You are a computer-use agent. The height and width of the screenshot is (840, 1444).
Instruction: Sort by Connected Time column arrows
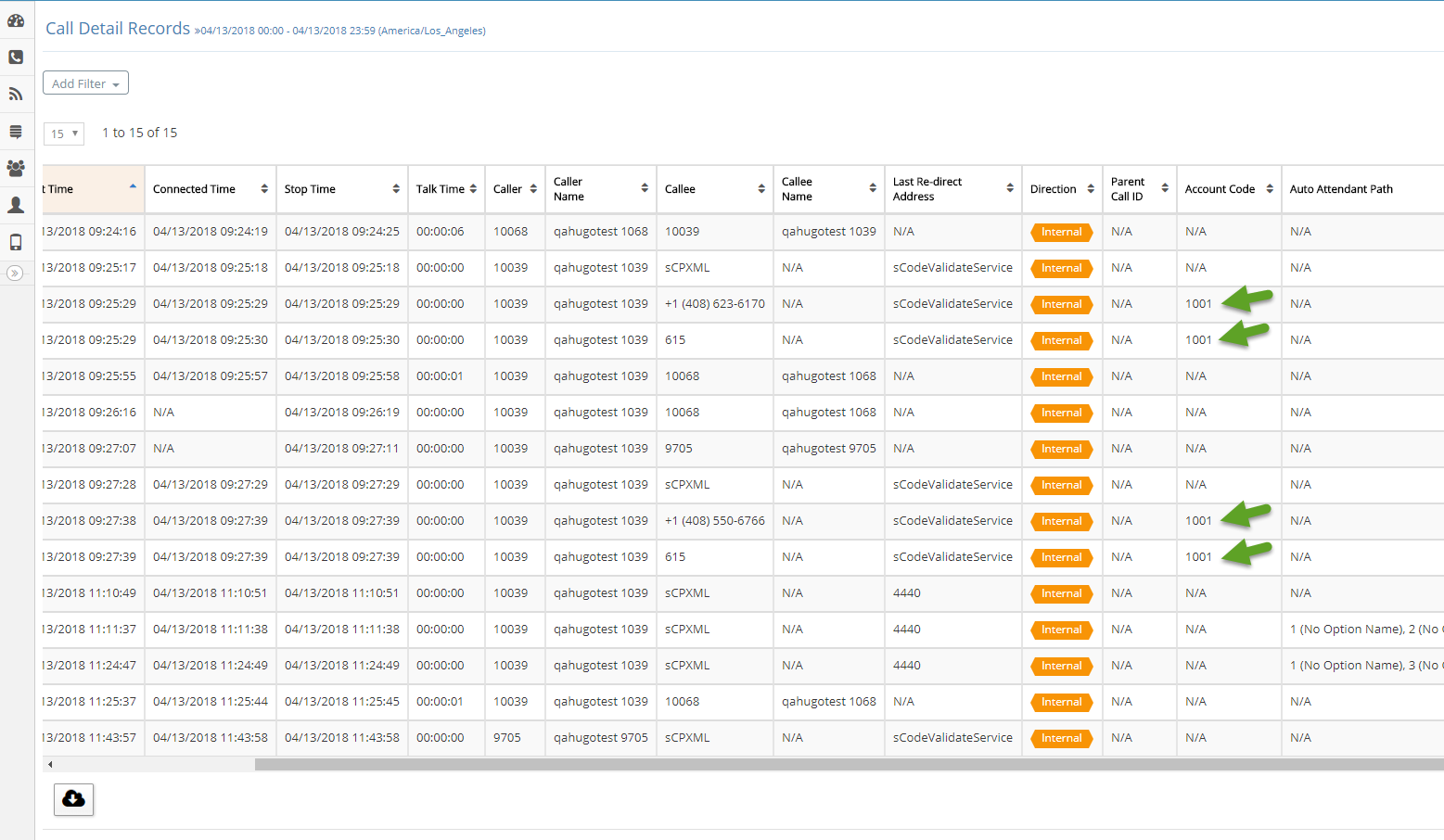click(264, 189)
